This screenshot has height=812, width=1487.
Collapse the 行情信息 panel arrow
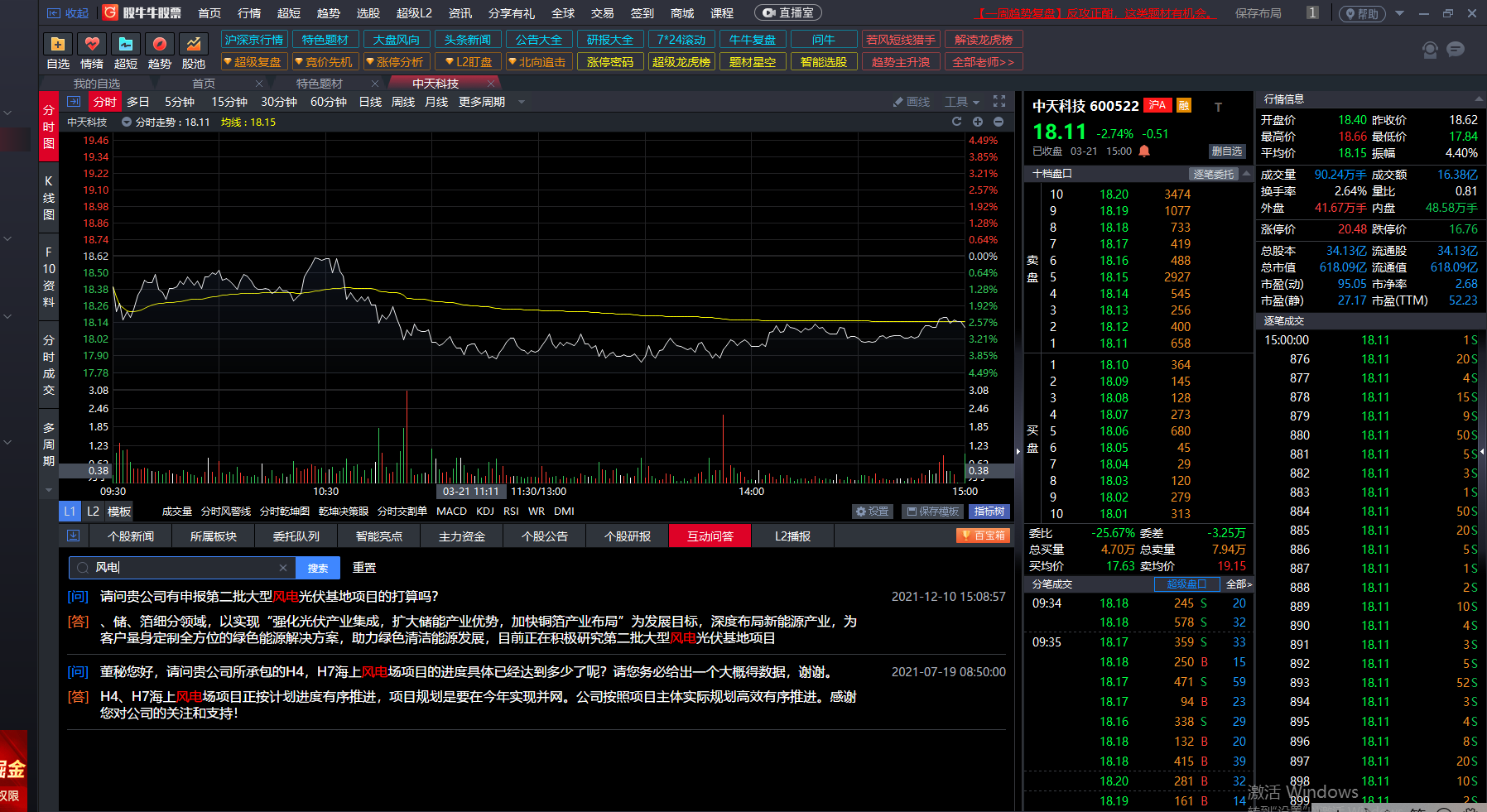point(1478,98)
